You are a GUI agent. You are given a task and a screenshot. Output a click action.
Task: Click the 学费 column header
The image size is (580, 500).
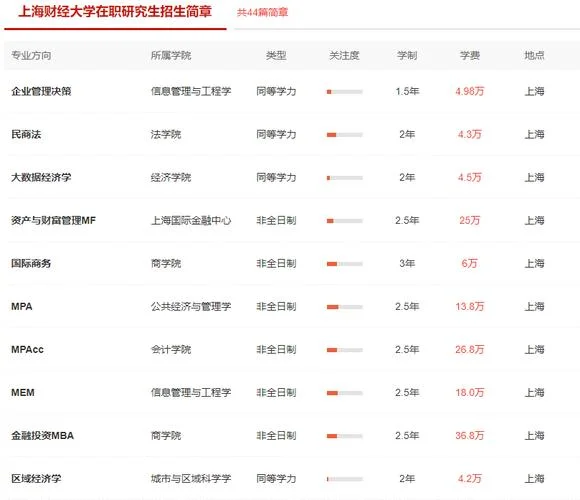tap(470, 55)
